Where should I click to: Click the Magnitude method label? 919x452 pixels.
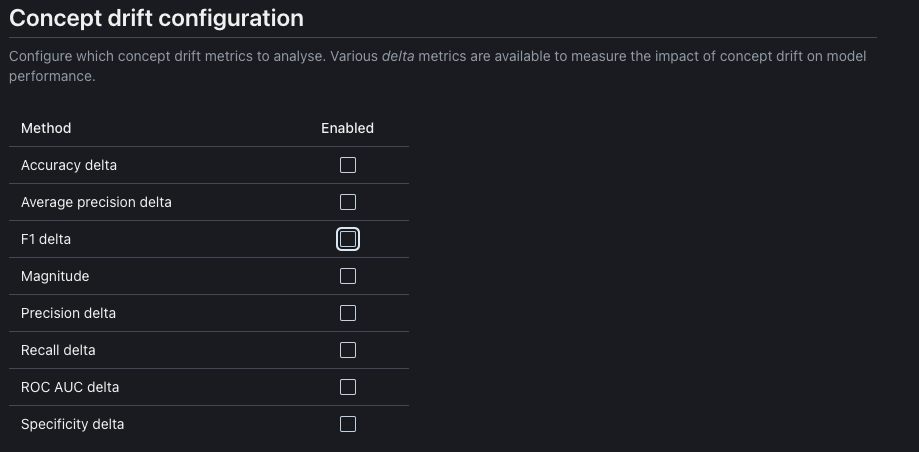point(55,276)
